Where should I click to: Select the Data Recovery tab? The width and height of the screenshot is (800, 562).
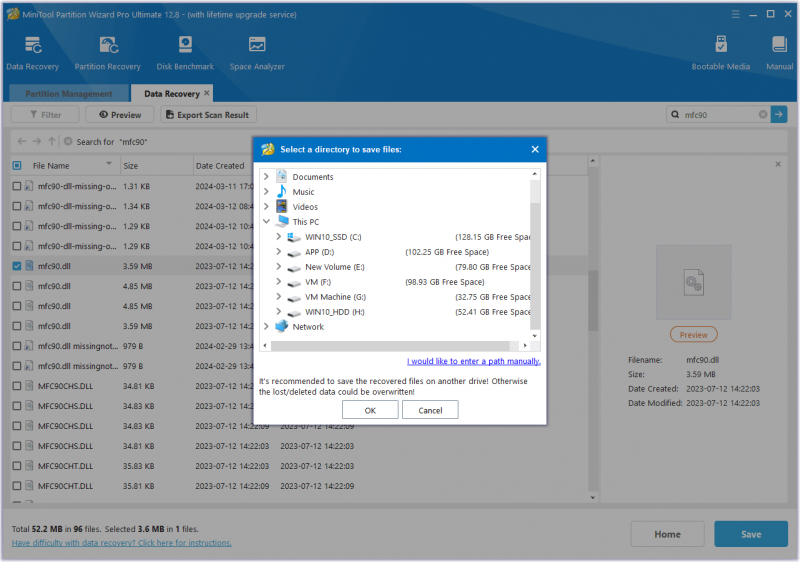(171, 94)
